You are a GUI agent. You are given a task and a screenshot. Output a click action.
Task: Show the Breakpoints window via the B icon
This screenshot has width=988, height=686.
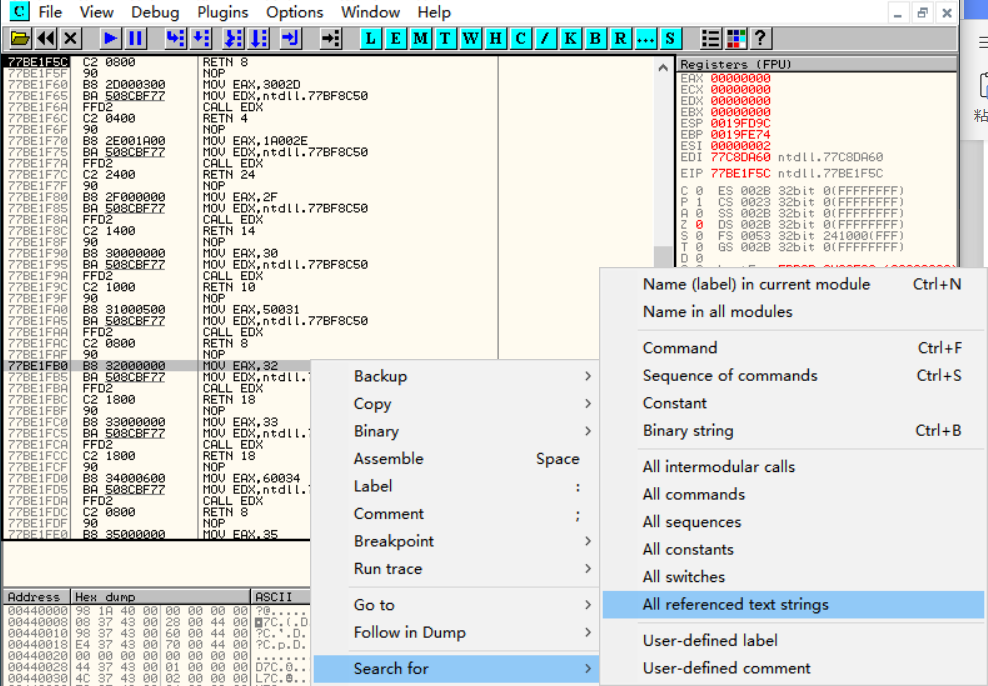[595, 38]
